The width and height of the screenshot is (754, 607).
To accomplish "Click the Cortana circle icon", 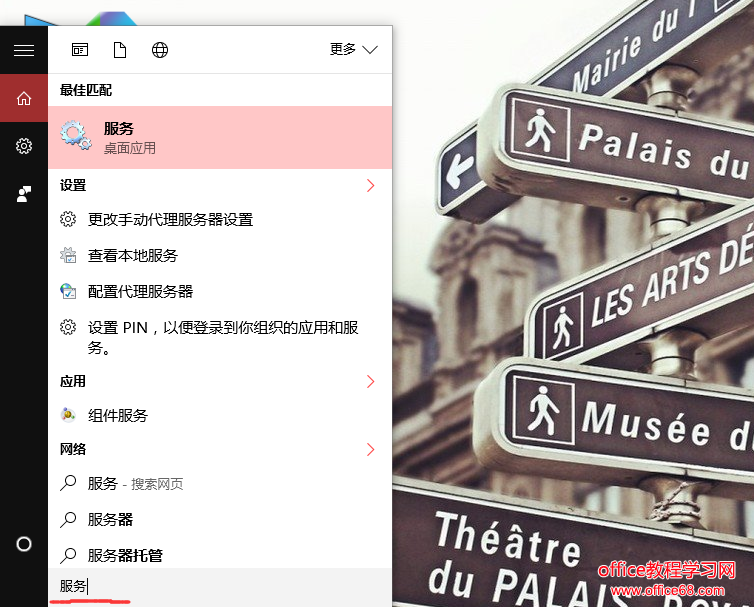I will pyautogui.click(x=24, y=544).
